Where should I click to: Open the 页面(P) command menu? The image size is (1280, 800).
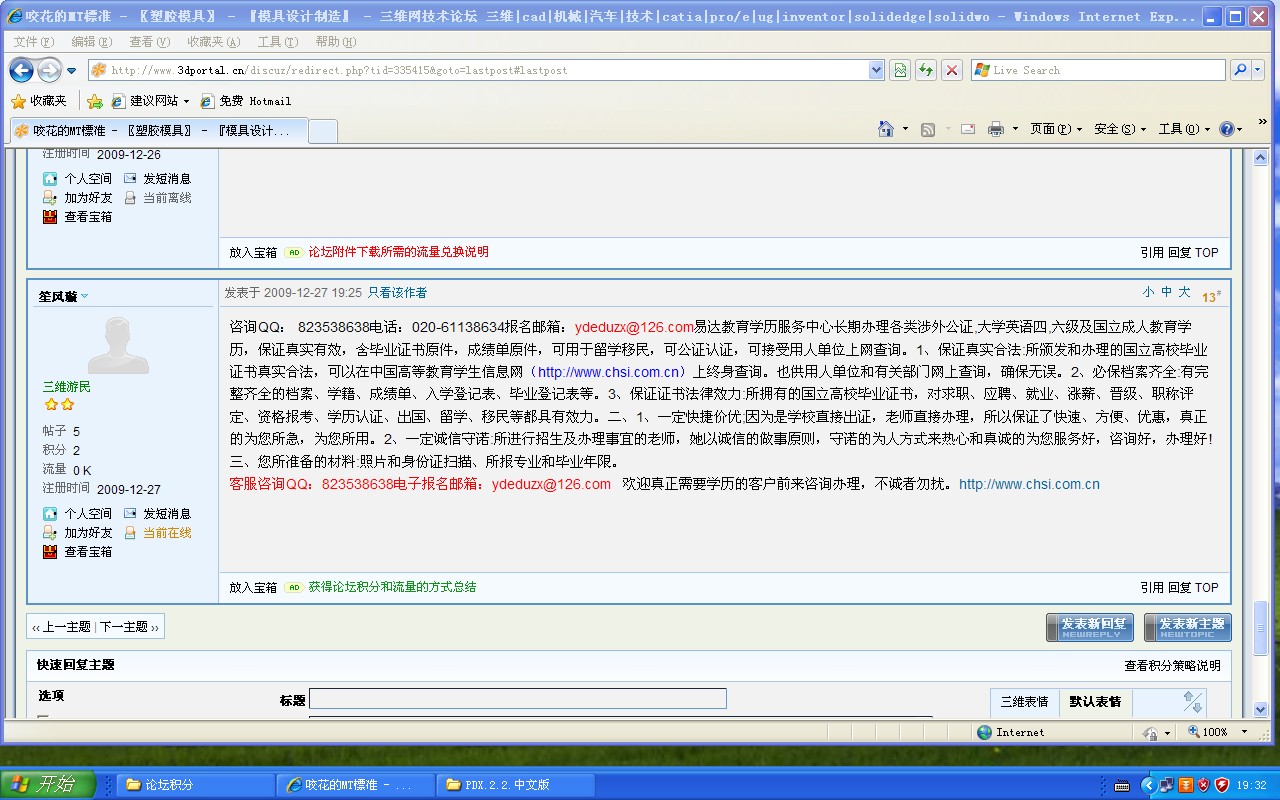1056,129
